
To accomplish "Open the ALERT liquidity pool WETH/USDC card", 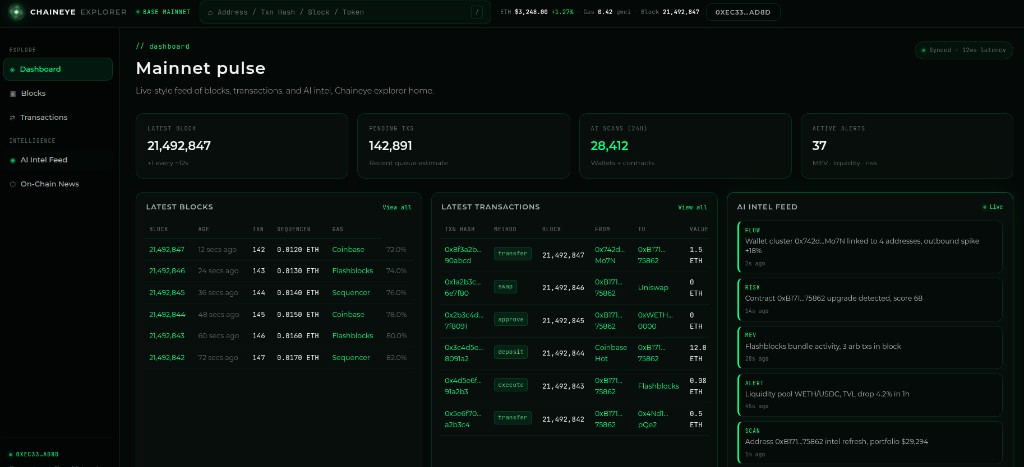I will [870, 395].
